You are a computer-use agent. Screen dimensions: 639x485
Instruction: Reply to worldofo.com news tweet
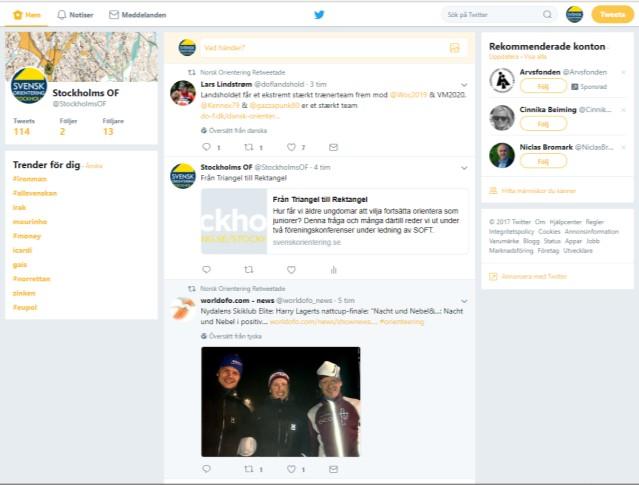click(x=207, y=469)
